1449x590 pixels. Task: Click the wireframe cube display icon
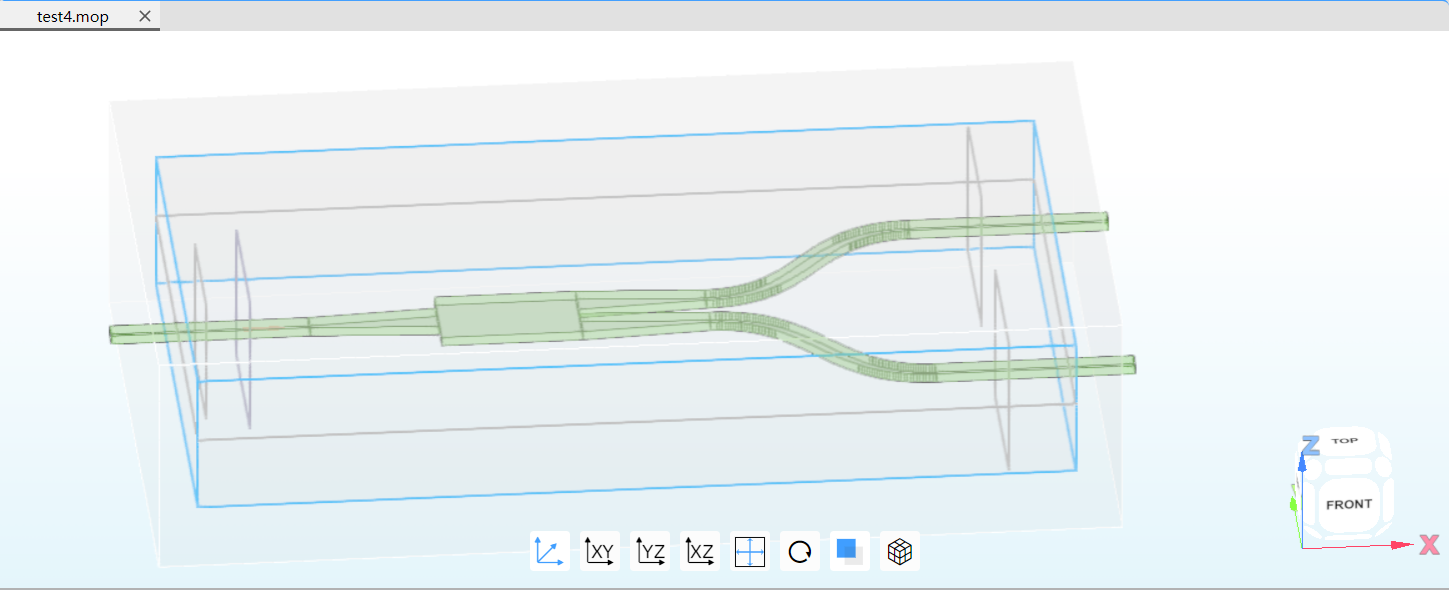[899, 551]
